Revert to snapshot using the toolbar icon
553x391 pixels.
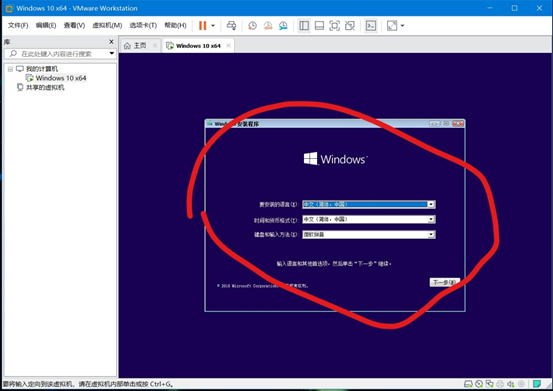pyautogui.click(x=268, y=25)
